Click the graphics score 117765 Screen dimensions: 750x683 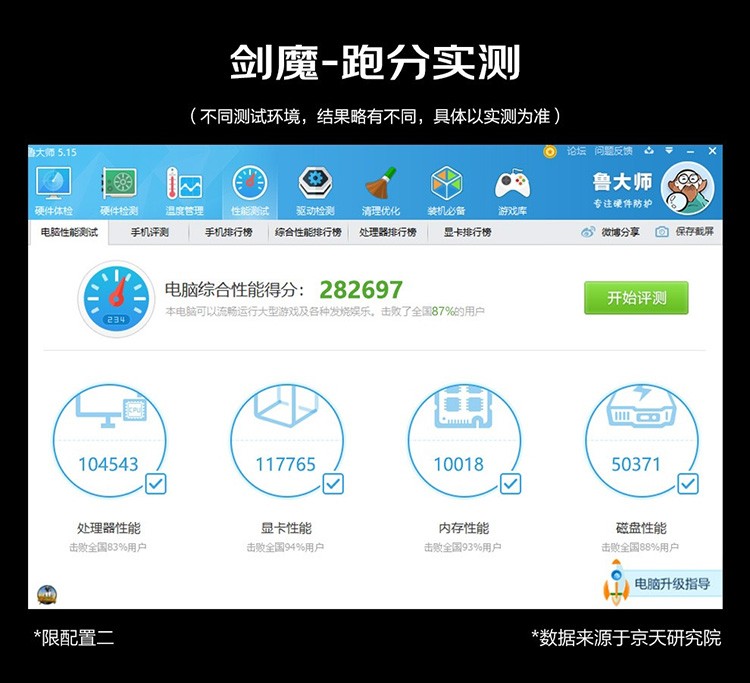286,464
